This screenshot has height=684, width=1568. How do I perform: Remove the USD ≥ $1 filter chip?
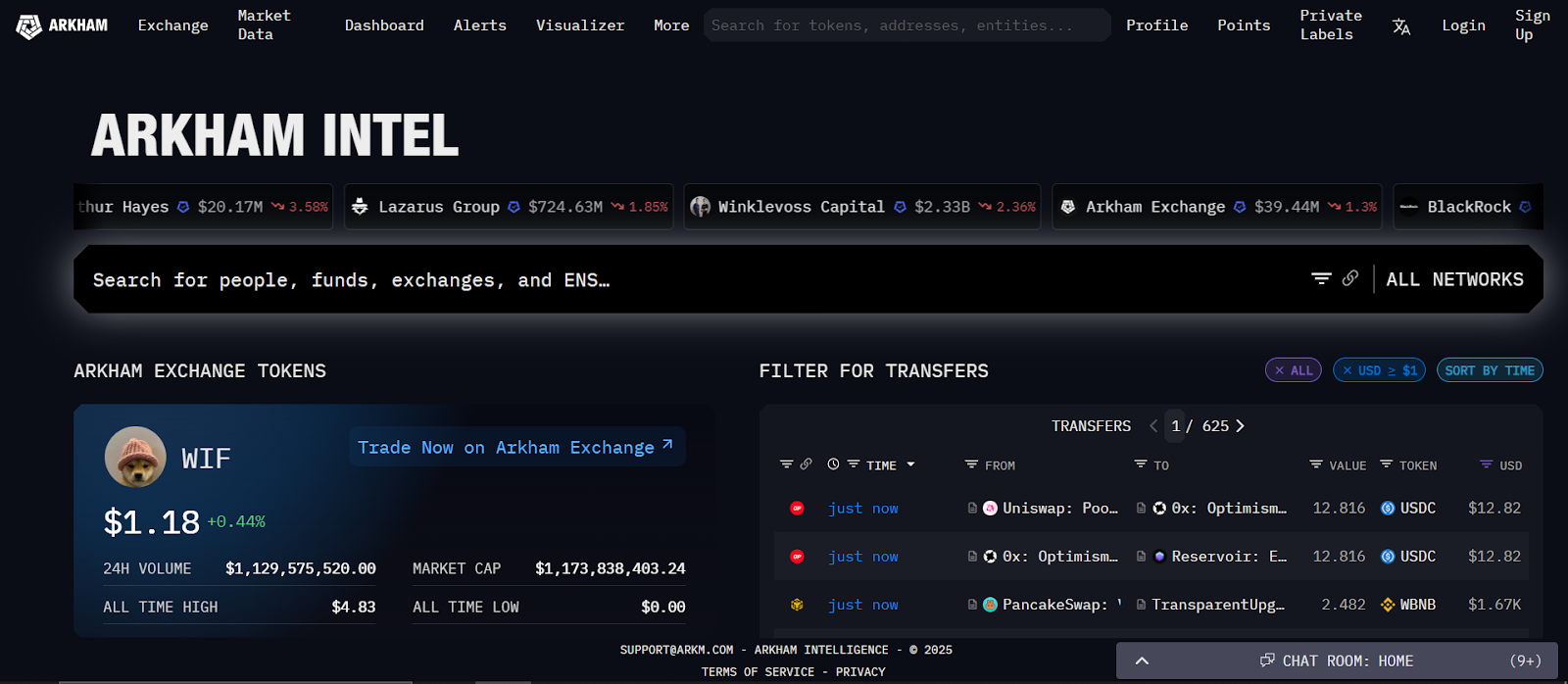pyautogui.click(x=1379, y=370)
